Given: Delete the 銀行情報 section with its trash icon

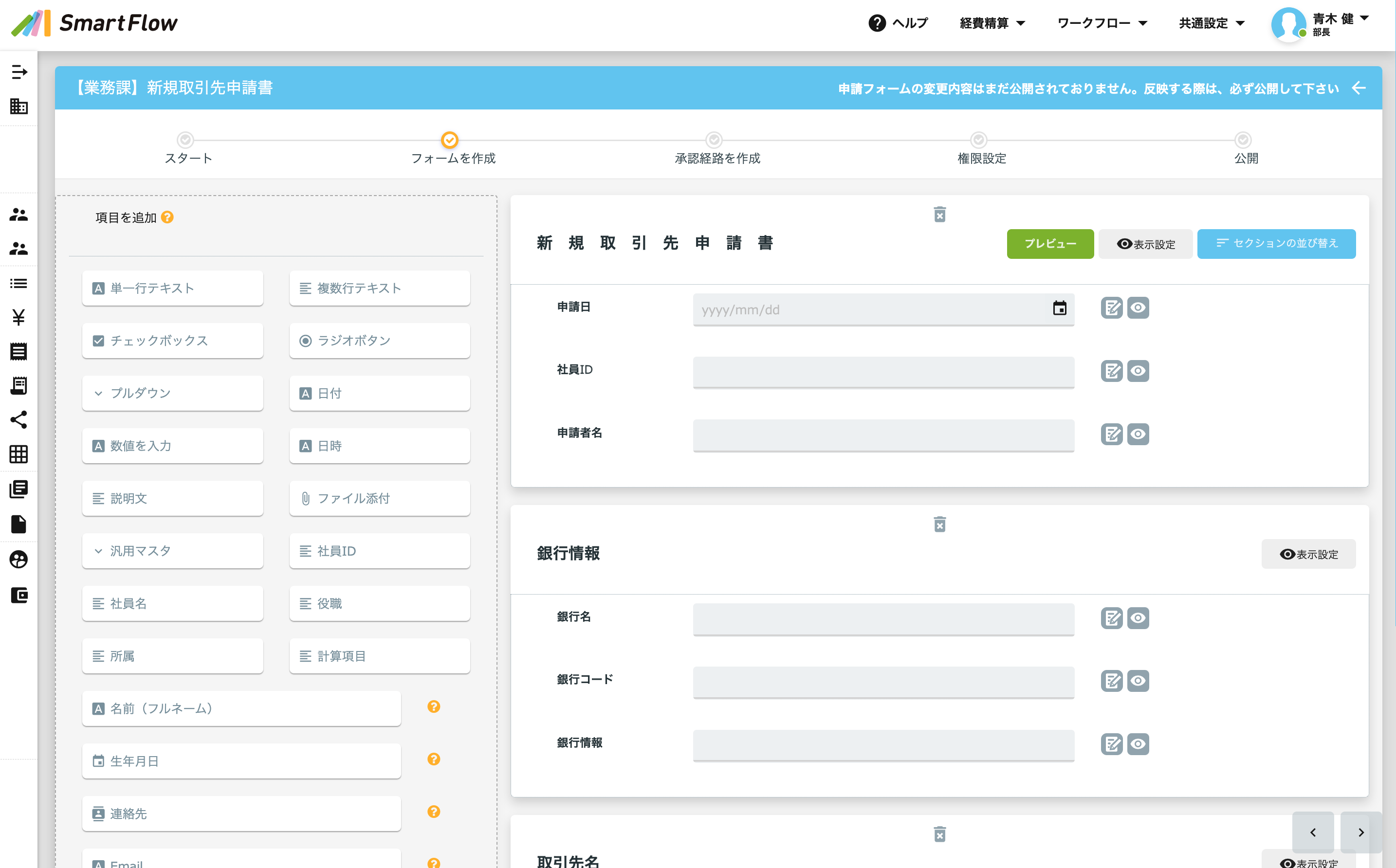Looking at the screenshot, I should [x=939, y=524].
